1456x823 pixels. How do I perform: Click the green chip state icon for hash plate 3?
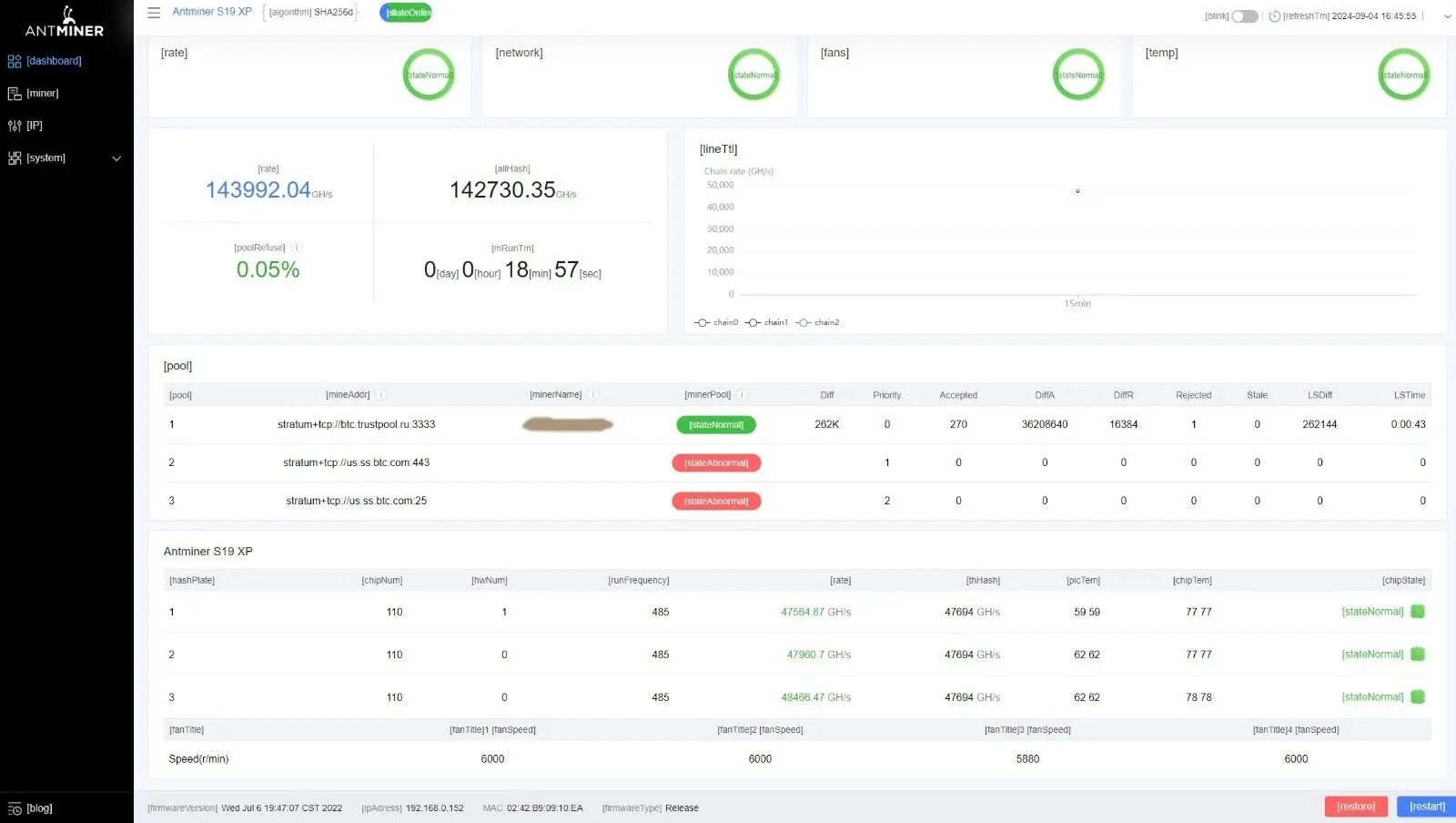coord(1418,697)
